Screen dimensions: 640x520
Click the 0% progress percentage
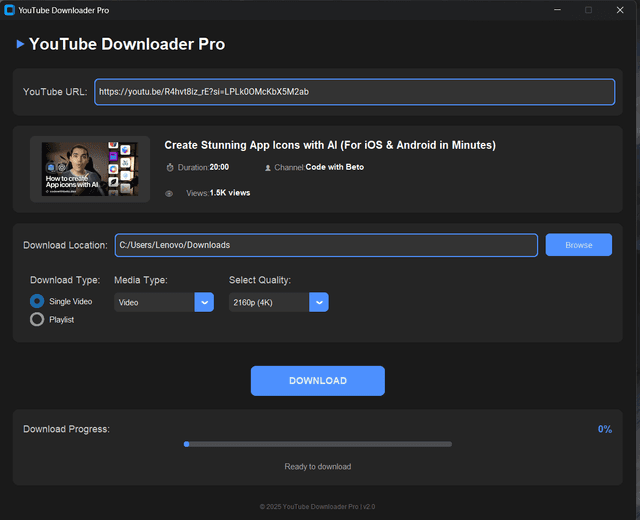pos(605,429)
